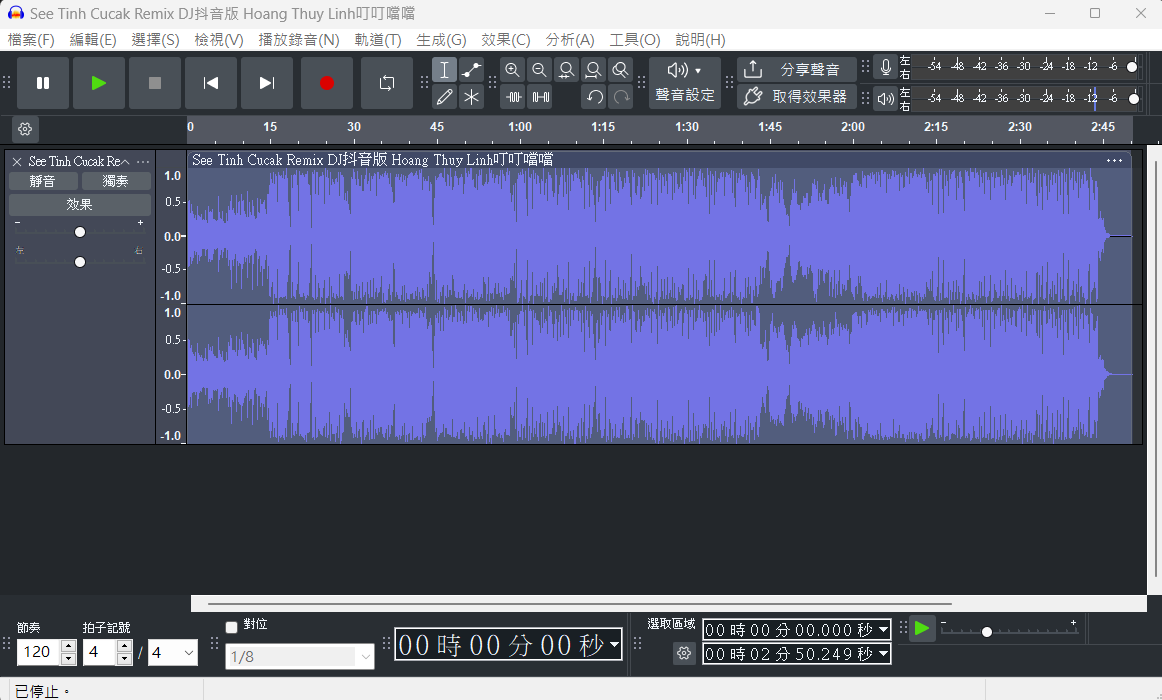This screenshot has width=1162, height=700.
Task: Click the speaker playback meter icon
Action: tap(885, 98)
